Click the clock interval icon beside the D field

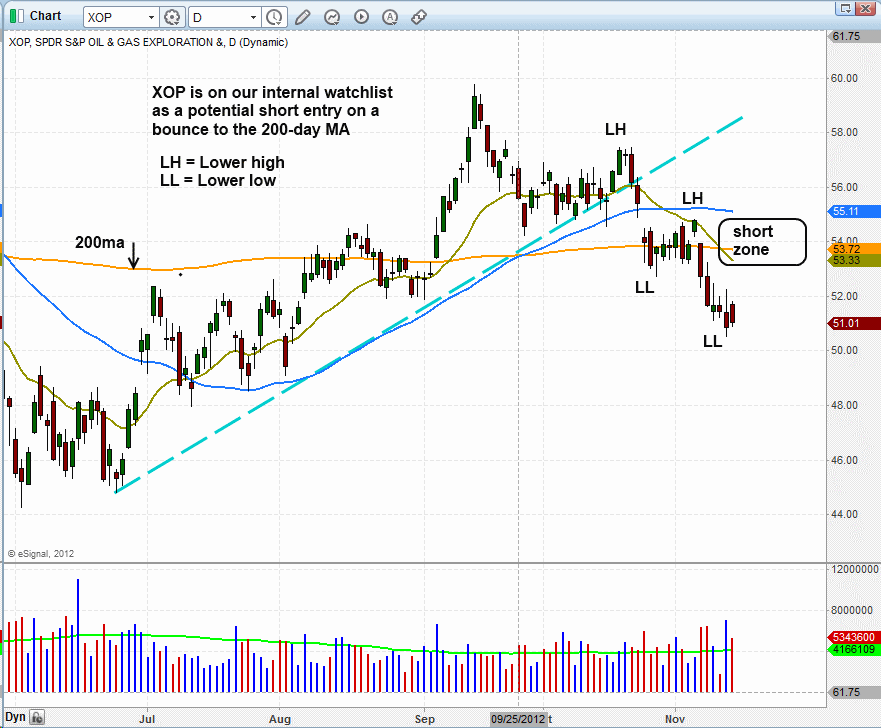274,17
